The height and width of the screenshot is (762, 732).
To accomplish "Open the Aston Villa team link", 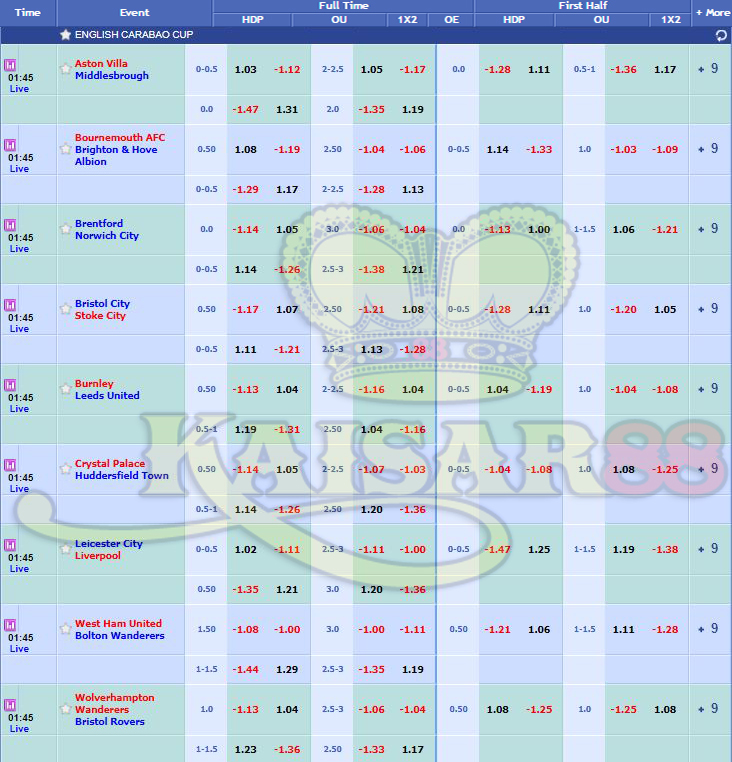I will coord(101,64).
